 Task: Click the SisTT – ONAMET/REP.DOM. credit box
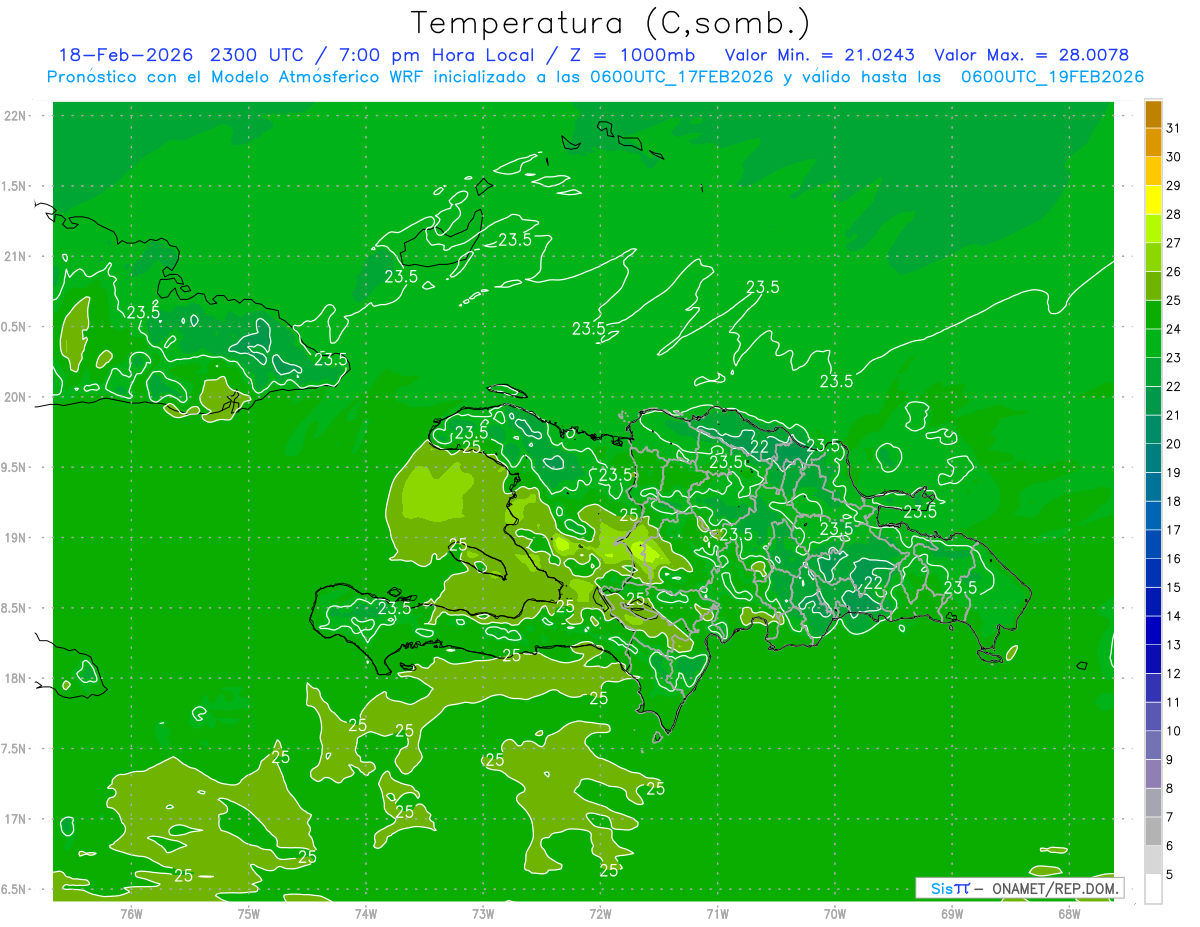[1019, 888]
